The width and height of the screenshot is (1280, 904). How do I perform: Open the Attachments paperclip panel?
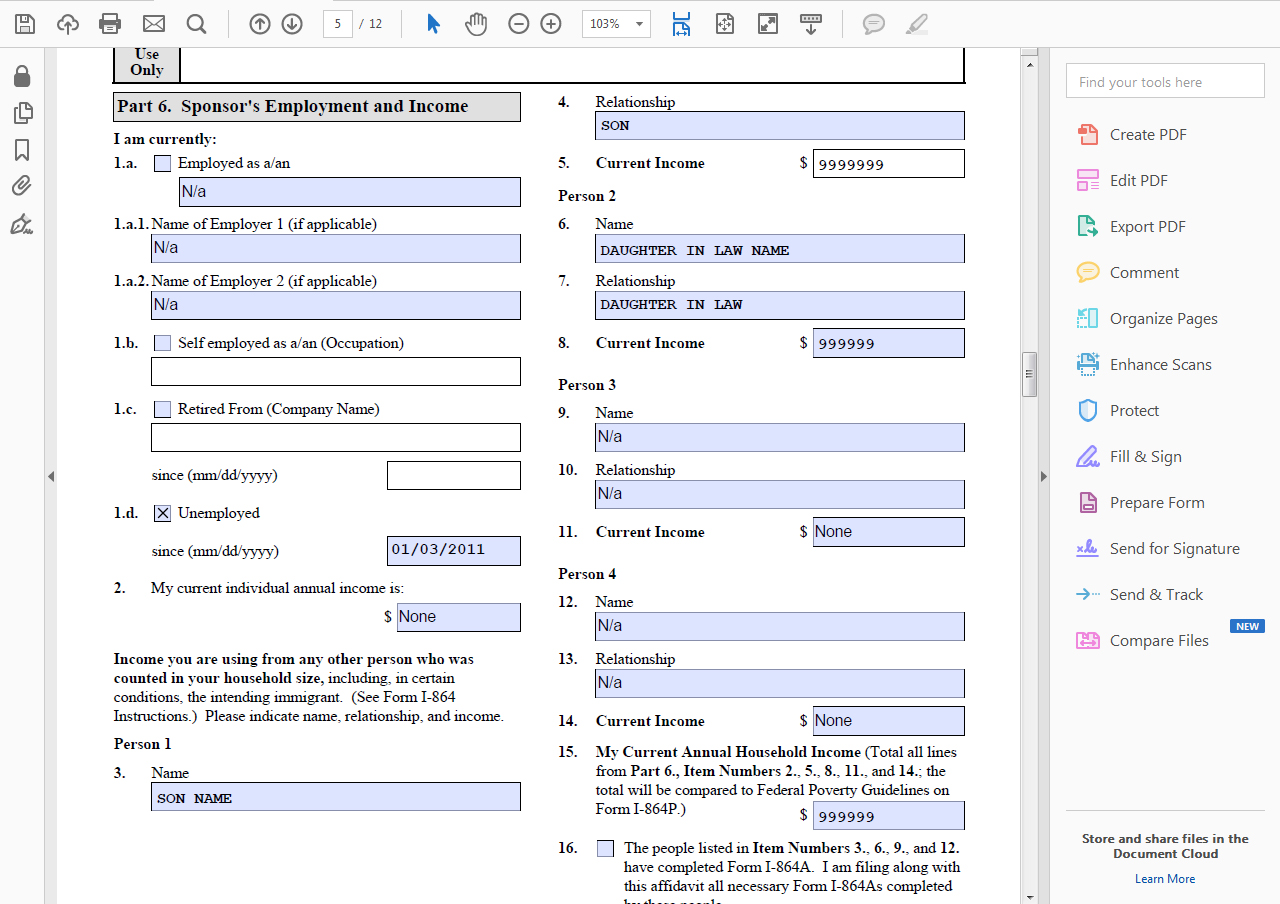point(22,186)
